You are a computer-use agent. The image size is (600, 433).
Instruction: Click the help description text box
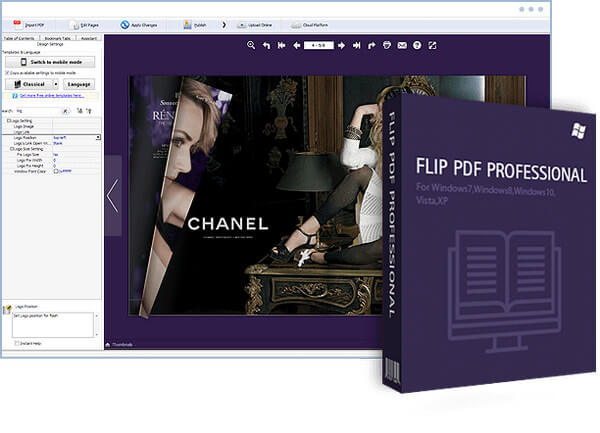53,325
